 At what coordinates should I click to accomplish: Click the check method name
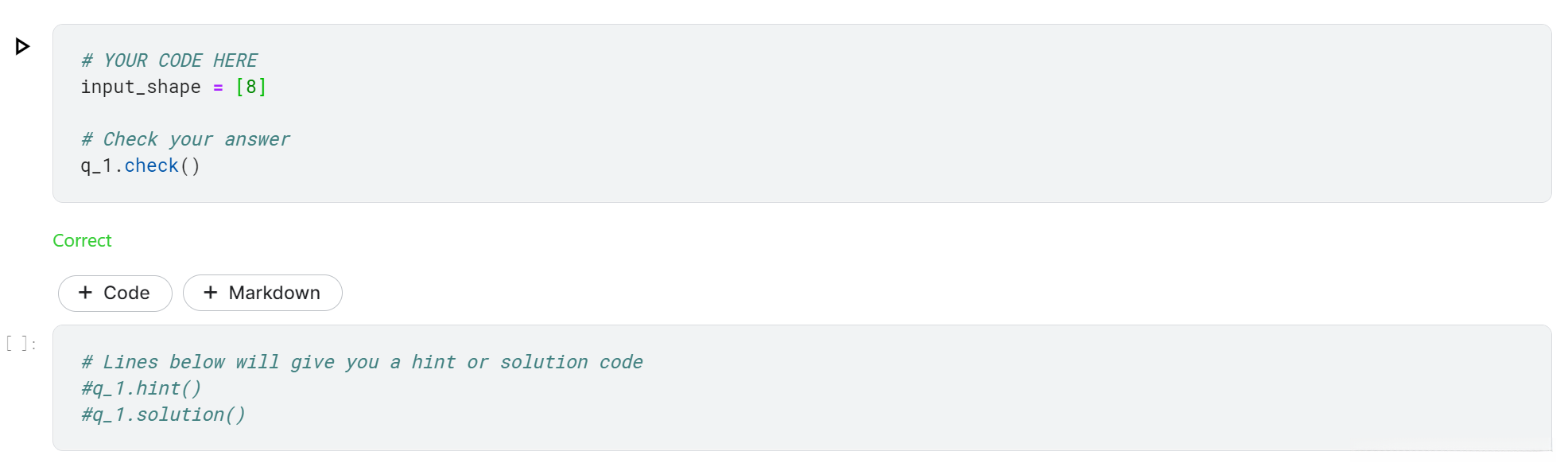click(151, 166)
